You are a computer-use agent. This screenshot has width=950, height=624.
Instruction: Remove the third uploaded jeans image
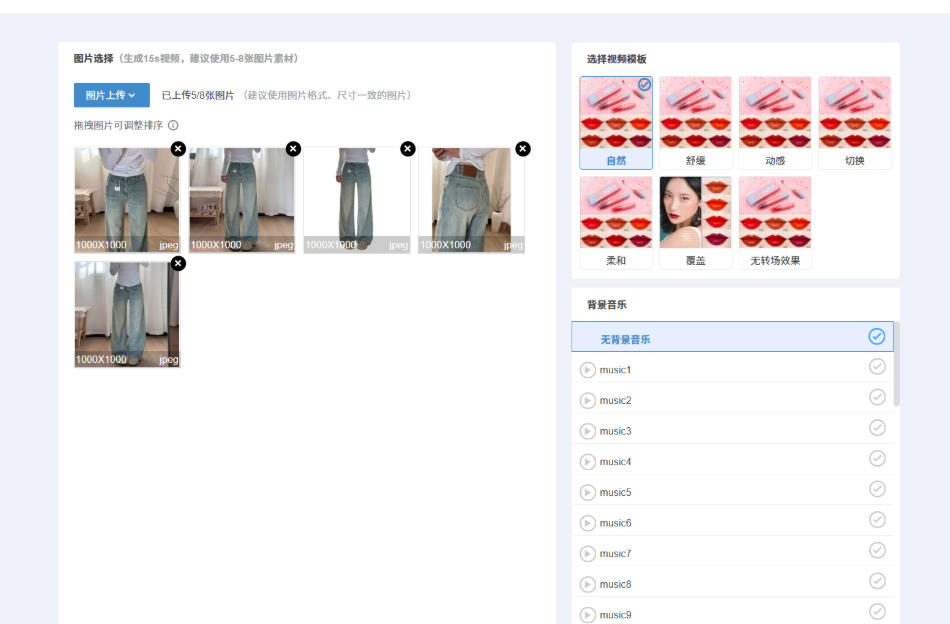(x=408, y=148)
